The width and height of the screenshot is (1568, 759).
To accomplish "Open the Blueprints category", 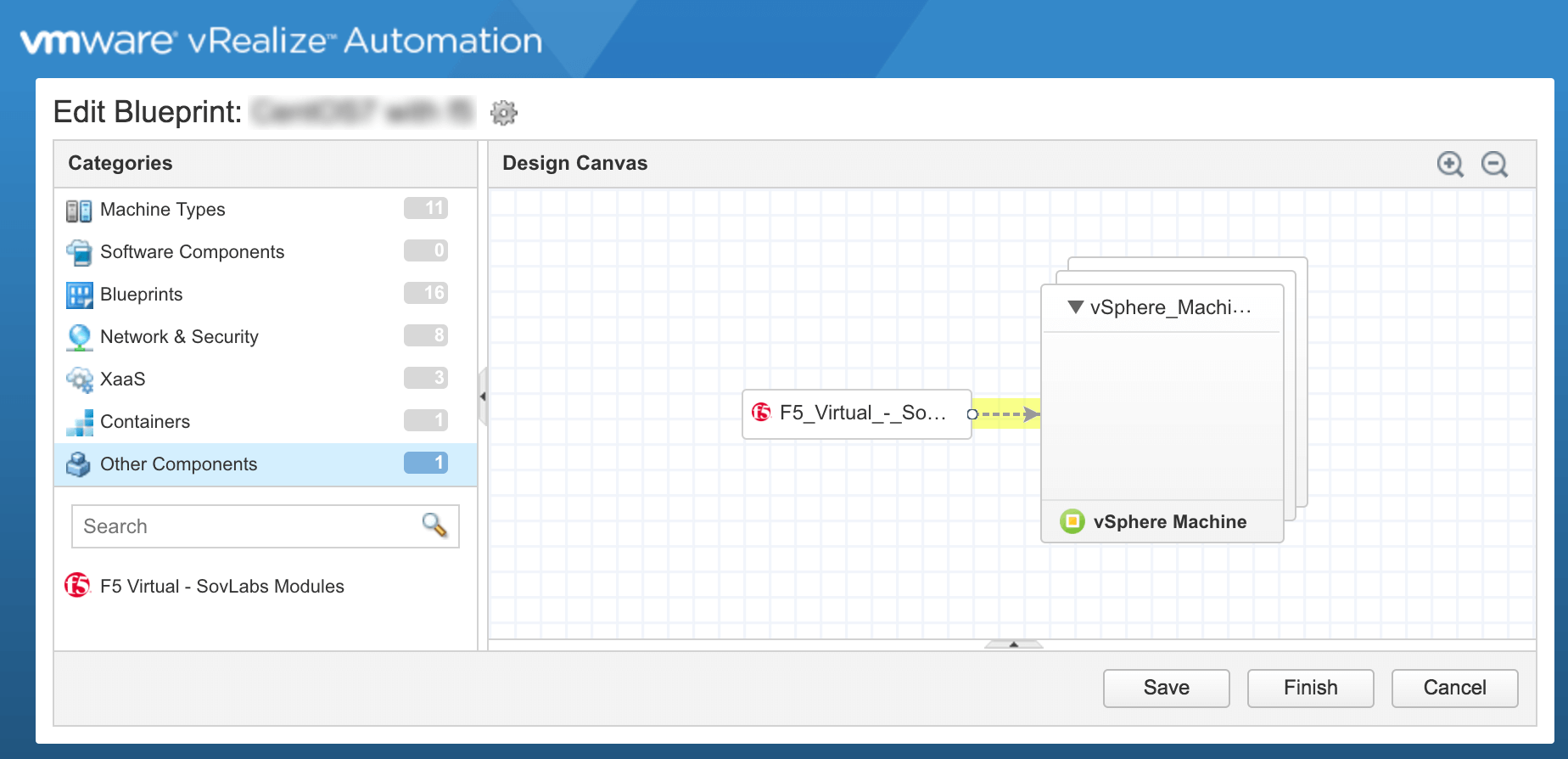I will [266, 295].
